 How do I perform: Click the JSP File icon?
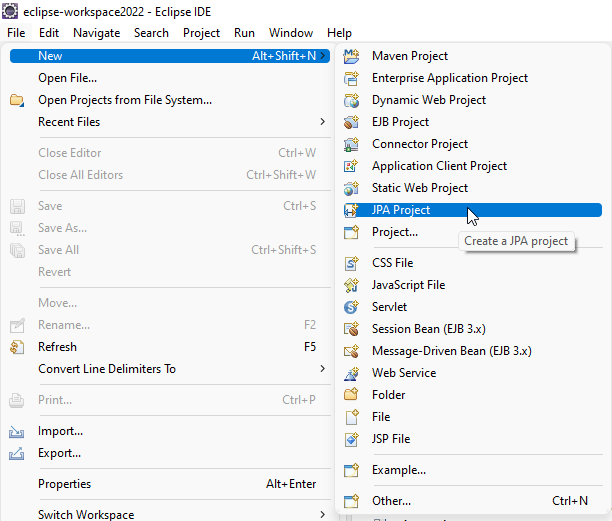pos(351,439)
